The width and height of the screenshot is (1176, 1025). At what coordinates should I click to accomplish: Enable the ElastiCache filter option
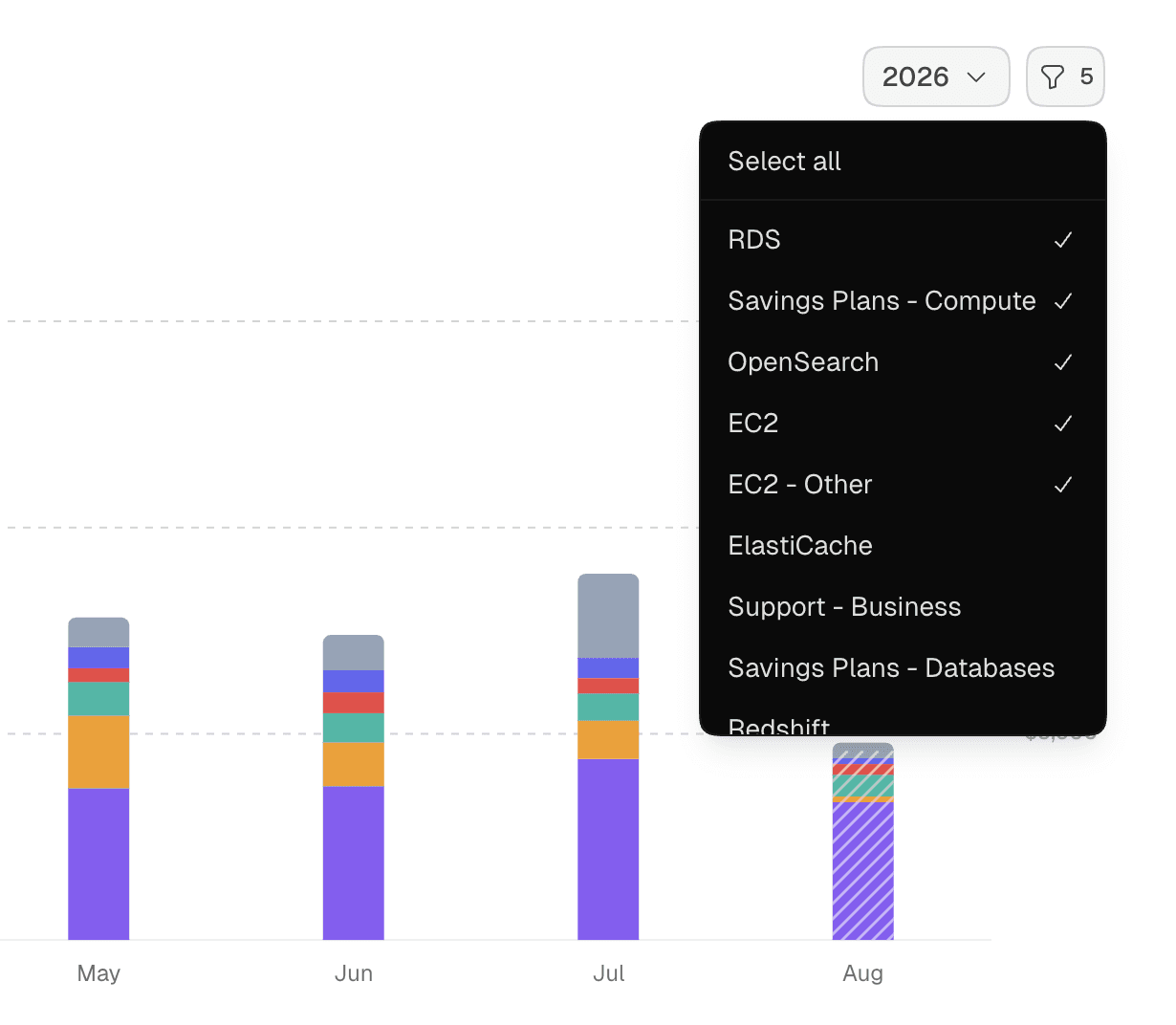[903, 546]
